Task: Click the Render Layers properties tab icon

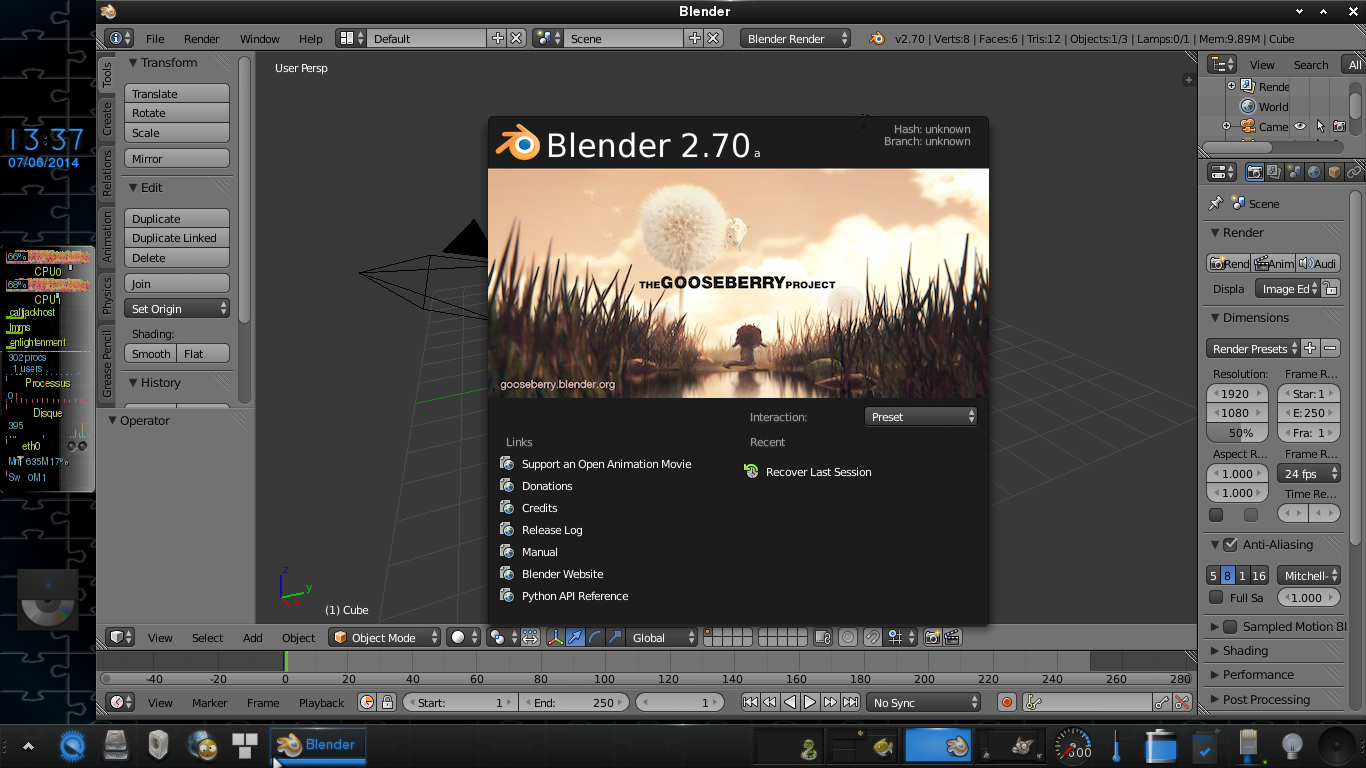Action: (1274, 173)
